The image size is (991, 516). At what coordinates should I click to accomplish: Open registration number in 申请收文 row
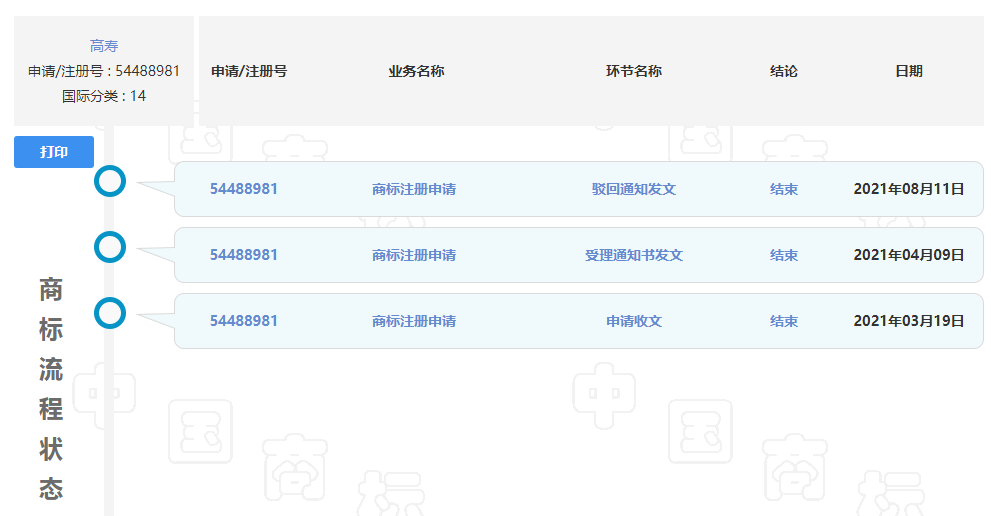point(243,321)
